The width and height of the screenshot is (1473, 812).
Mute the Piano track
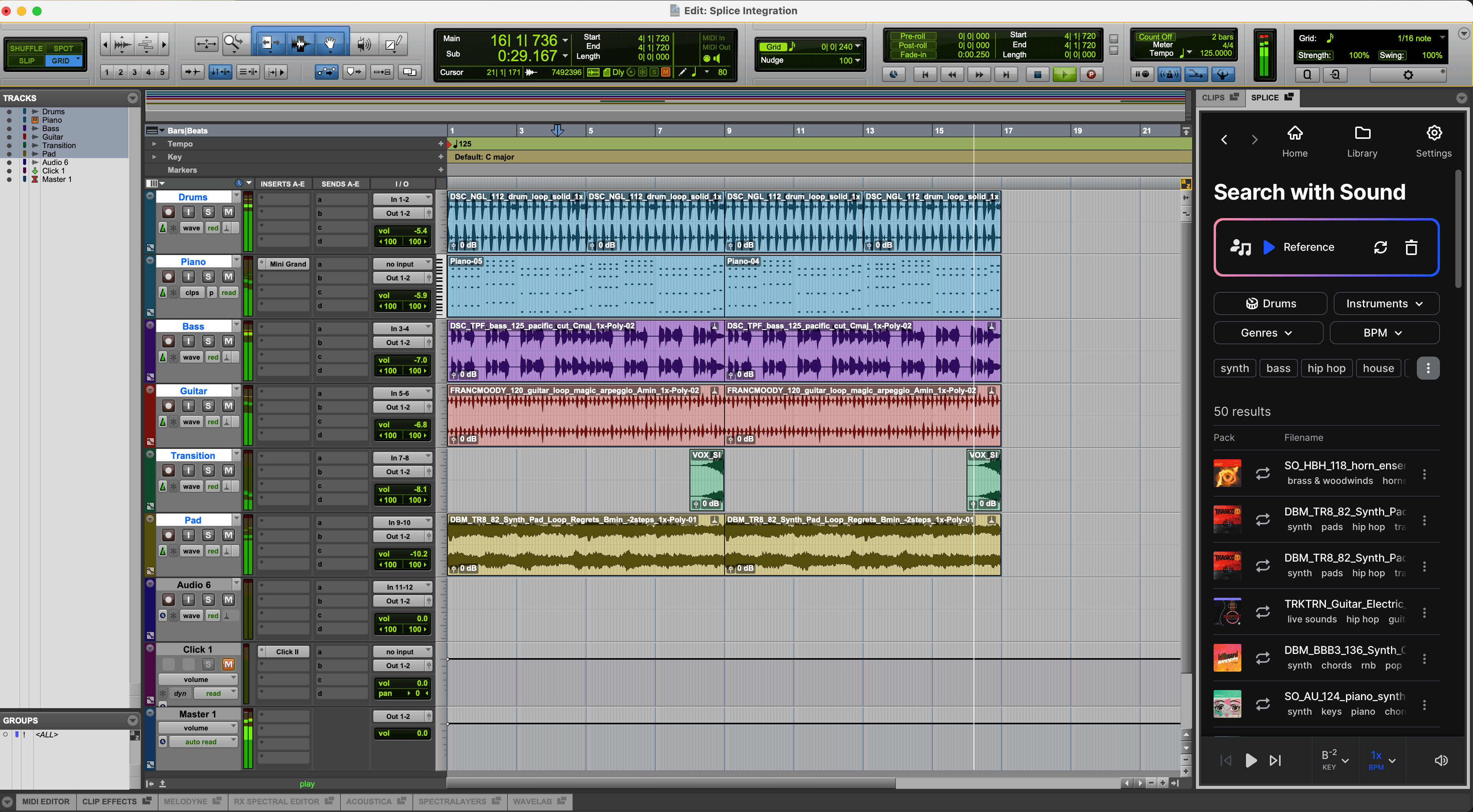pos(228,277)
